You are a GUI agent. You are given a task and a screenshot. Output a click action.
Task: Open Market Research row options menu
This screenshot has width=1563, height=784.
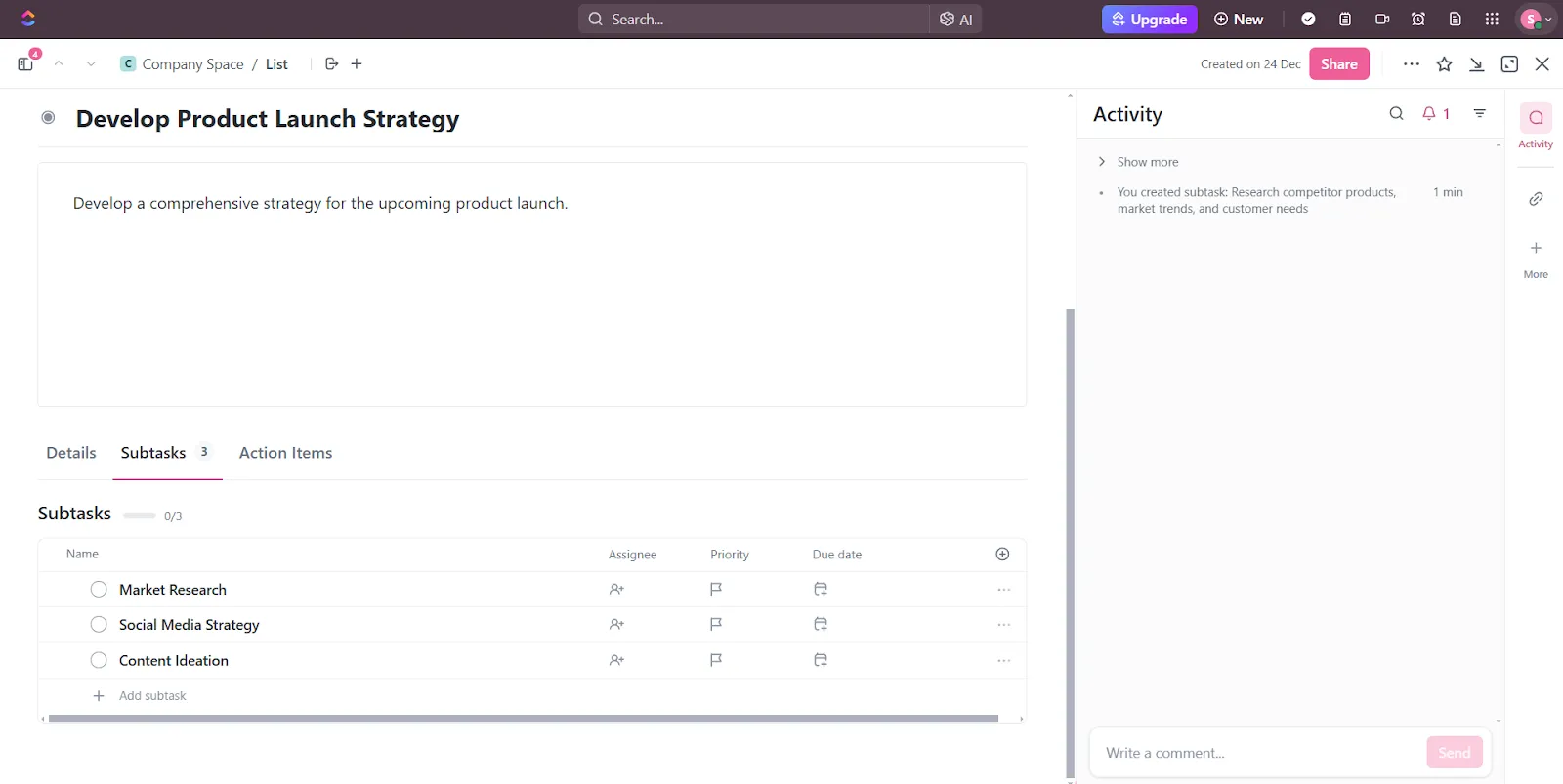[x=1003, y=590]
